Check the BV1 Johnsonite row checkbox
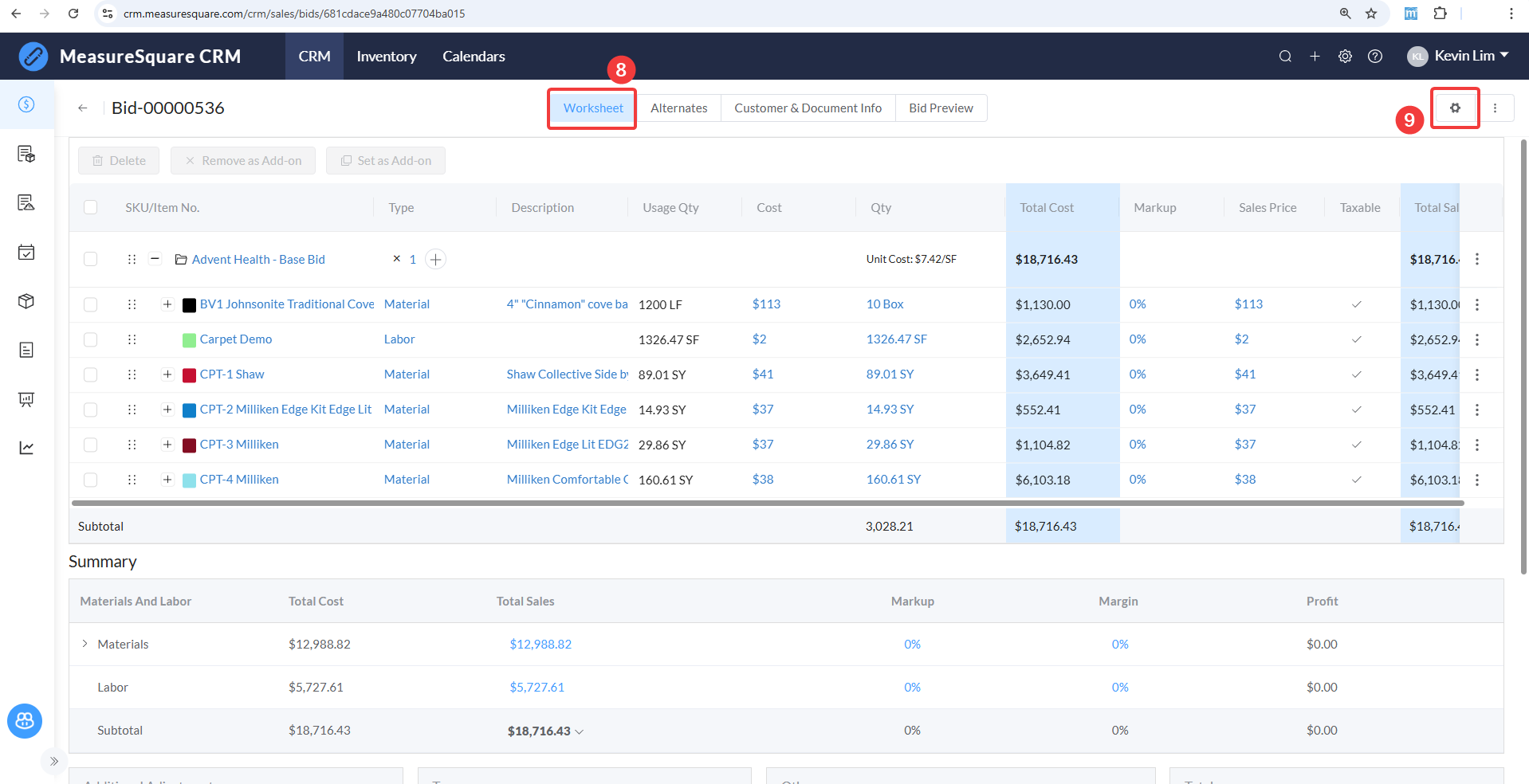The height and width of the screenshot is (784, 1529). coord(91,304)
